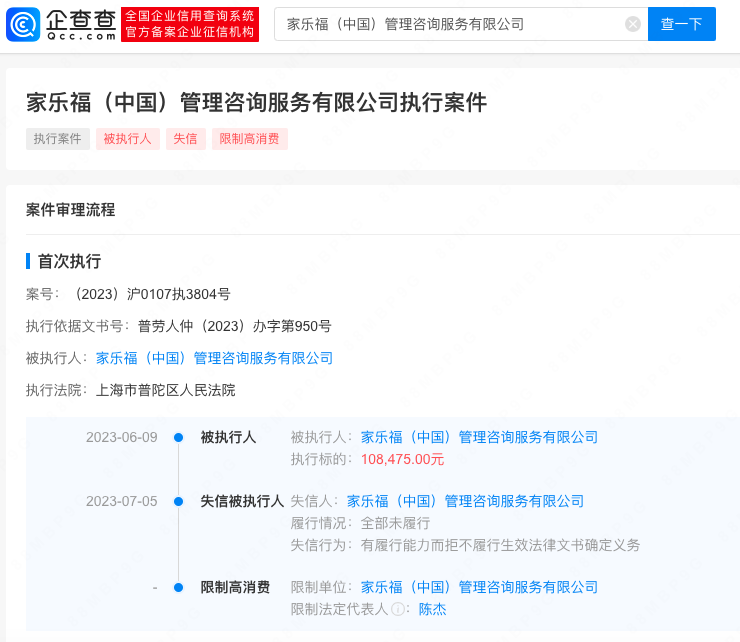Image resolution: width=740 pixels, height=642 pixels.
Task: Open the company link next to 被执行人 under 首次执行
Action: pyautogui.click(x=214, y=358)
